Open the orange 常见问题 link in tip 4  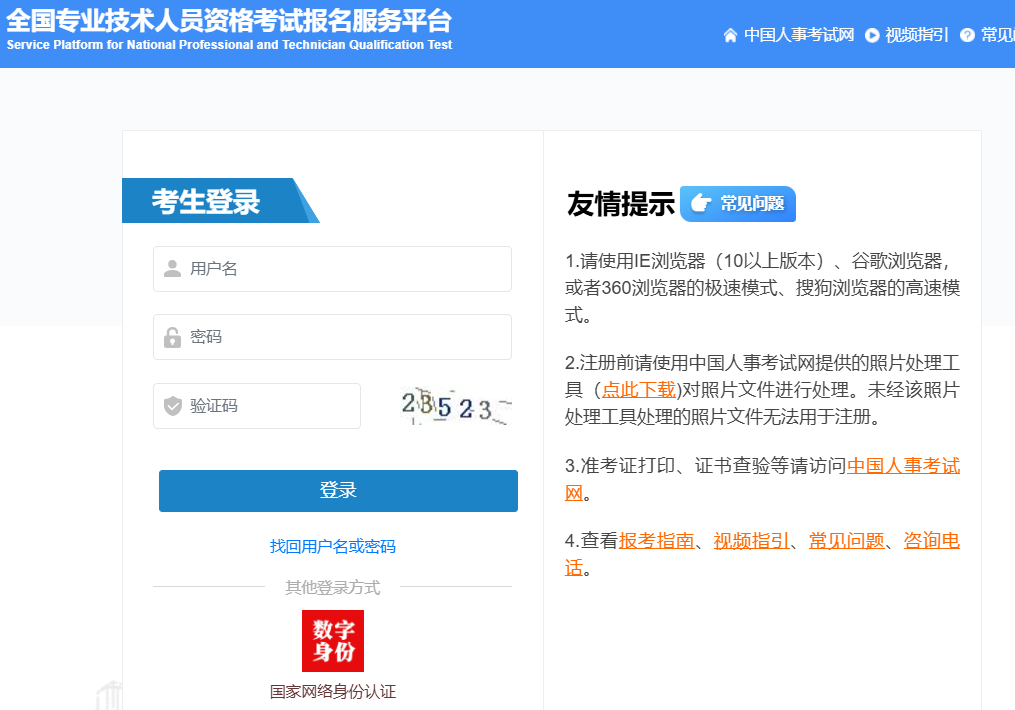pyautogui.click(x=846, y=540)
